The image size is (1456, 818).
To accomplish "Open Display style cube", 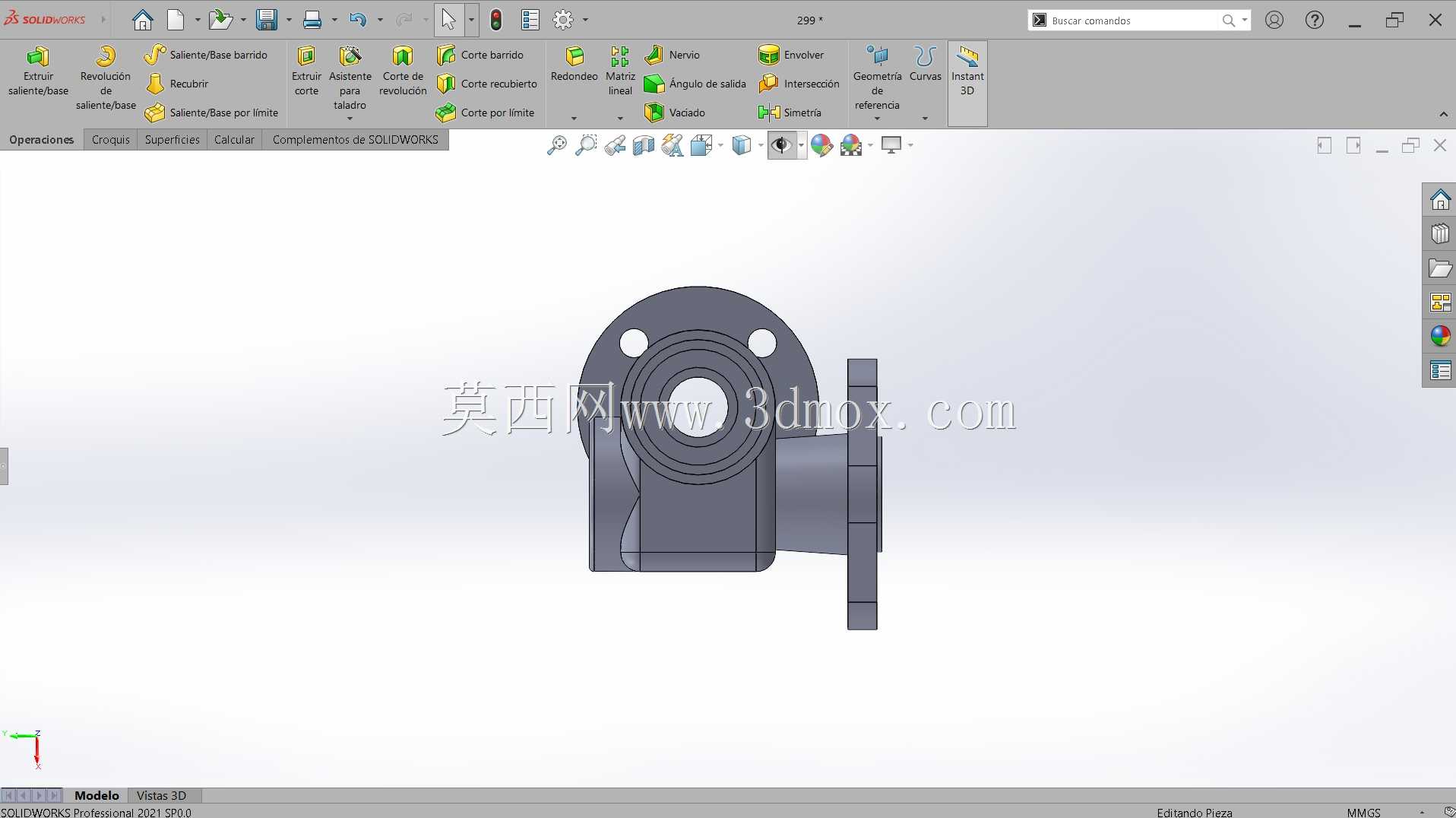I will point(742,145).
